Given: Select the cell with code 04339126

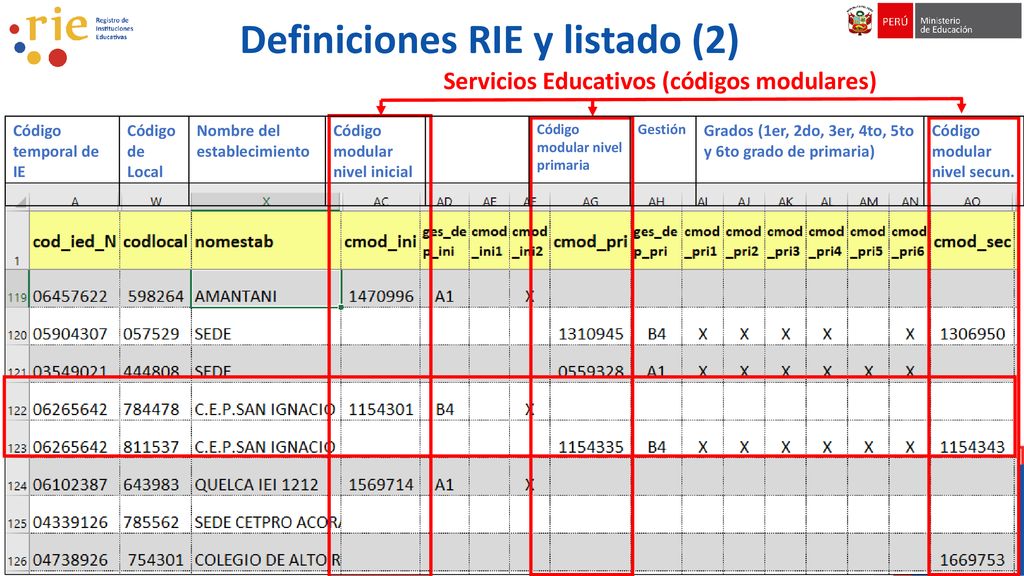Looking at the screenshot, I should (74, 515).
